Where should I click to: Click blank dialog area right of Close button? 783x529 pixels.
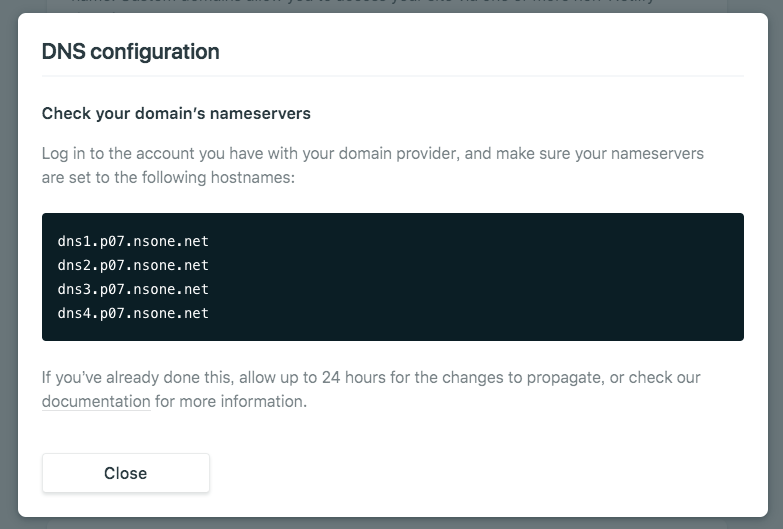[480, 473]
